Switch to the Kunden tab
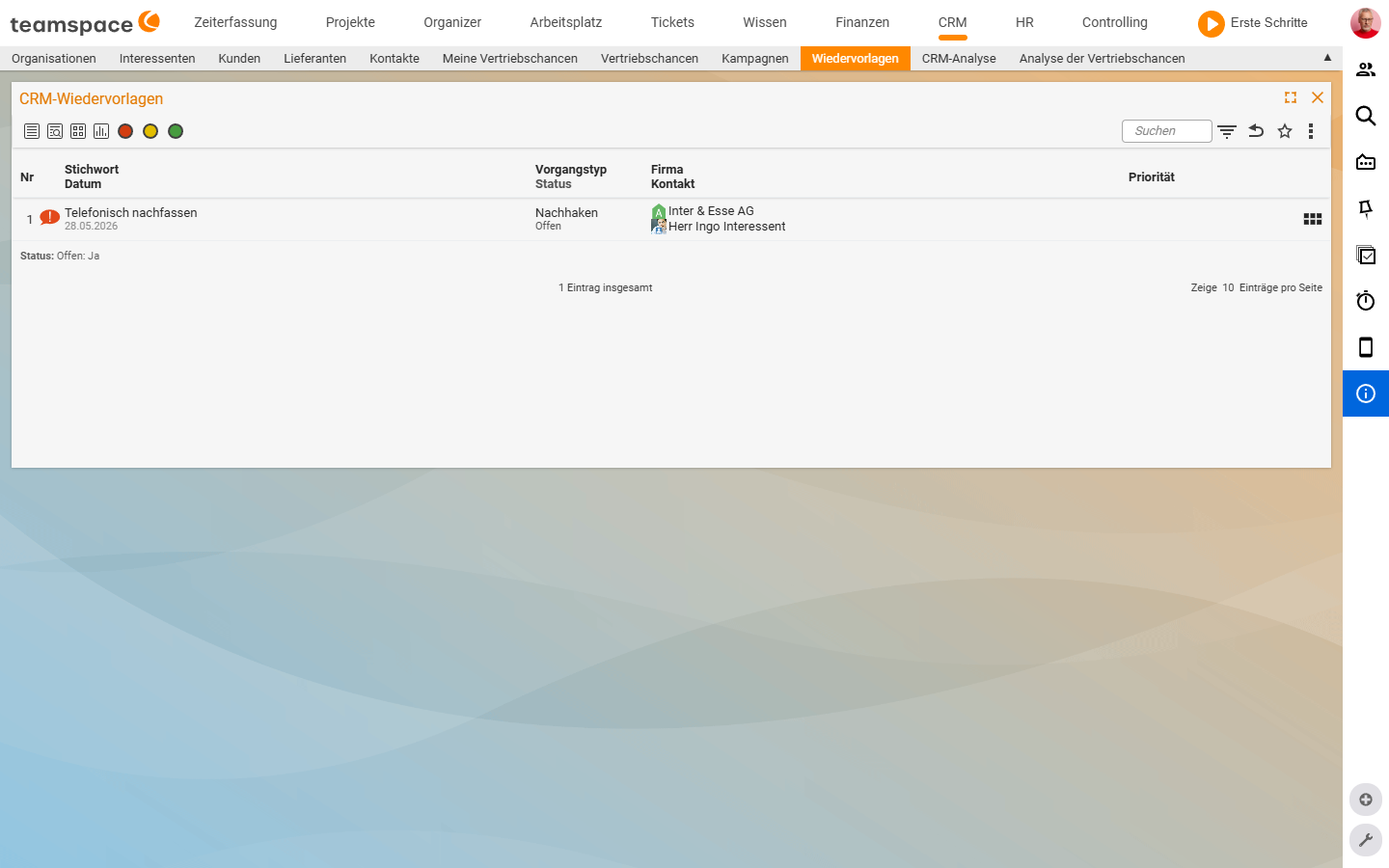Screen dimensions: 1389x868 pos(239,58)
